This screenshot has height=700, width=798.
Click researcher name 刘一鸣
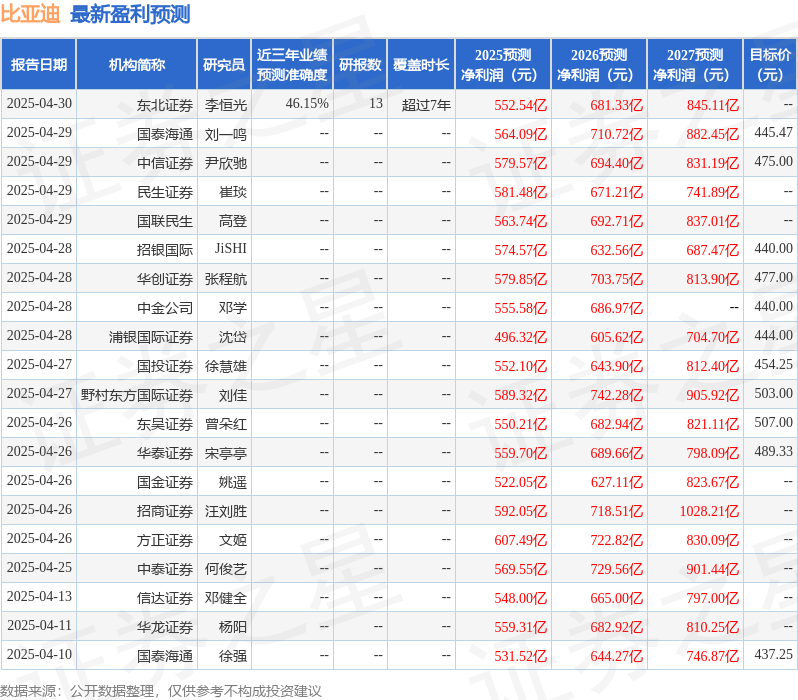click(226, 134)
